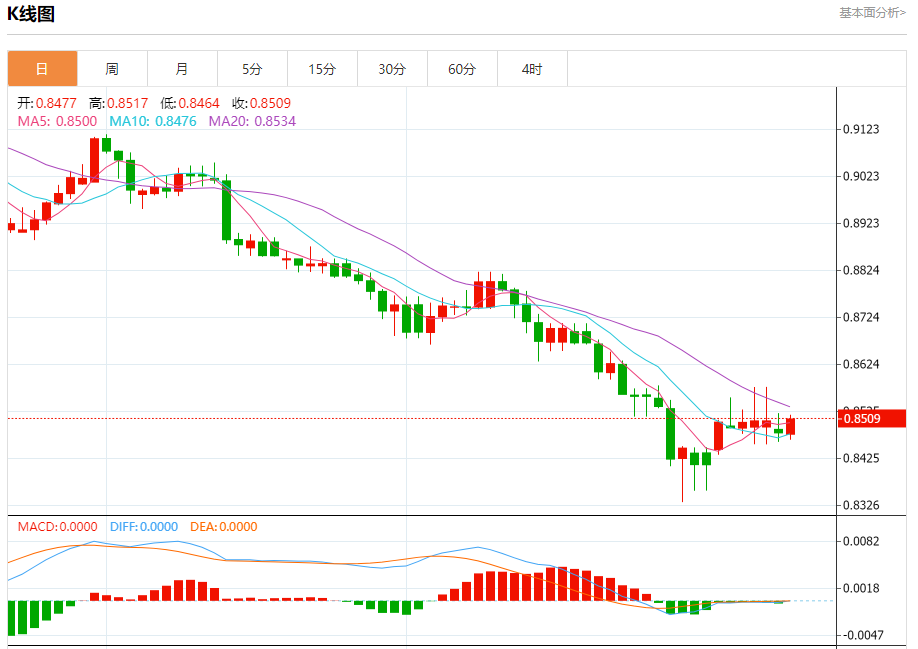Open the 基本面分析 link
The image size is (918, 649).
click(872, 13)
